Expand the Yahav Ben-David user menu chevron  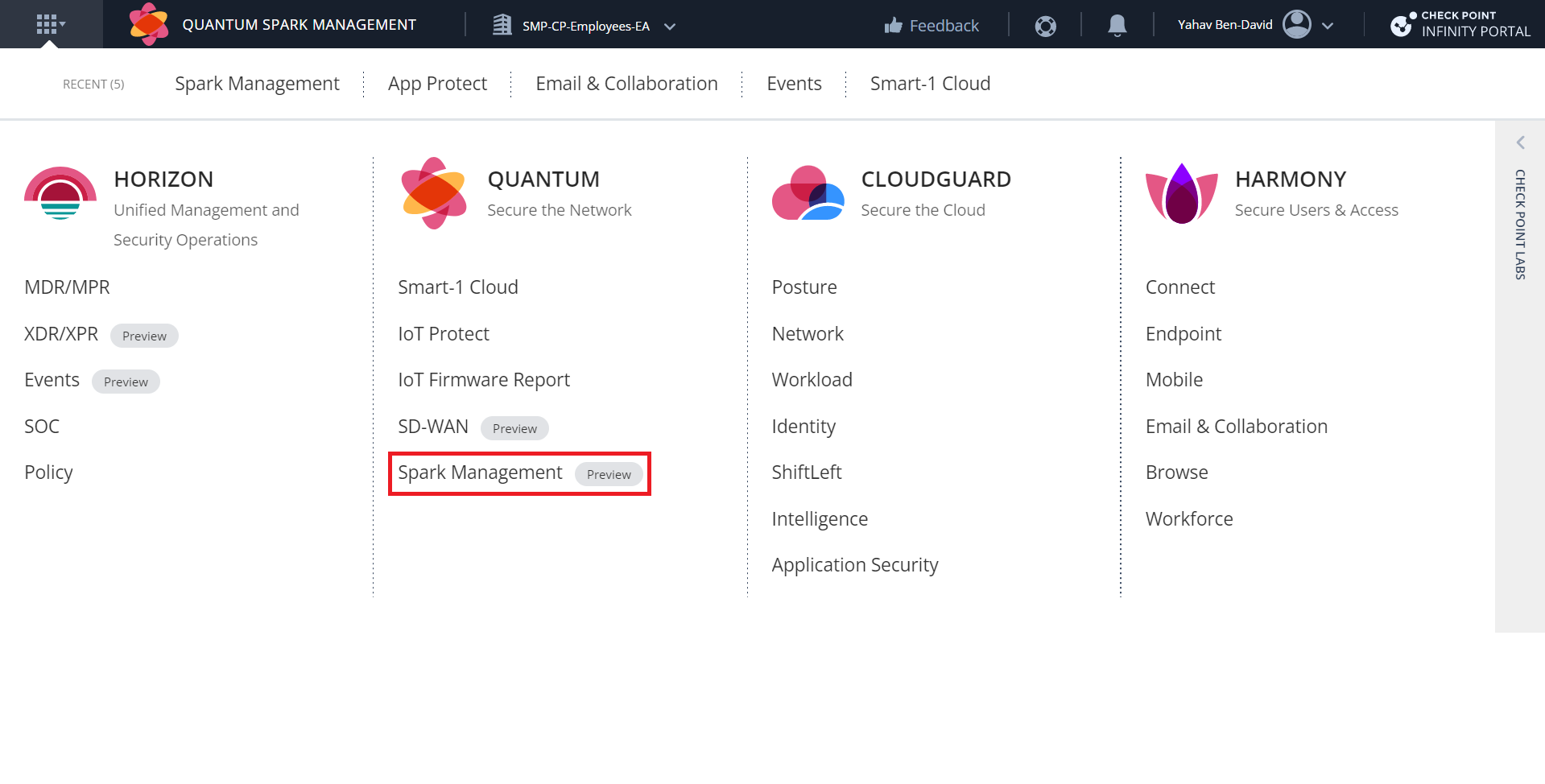click(1328, 26)
